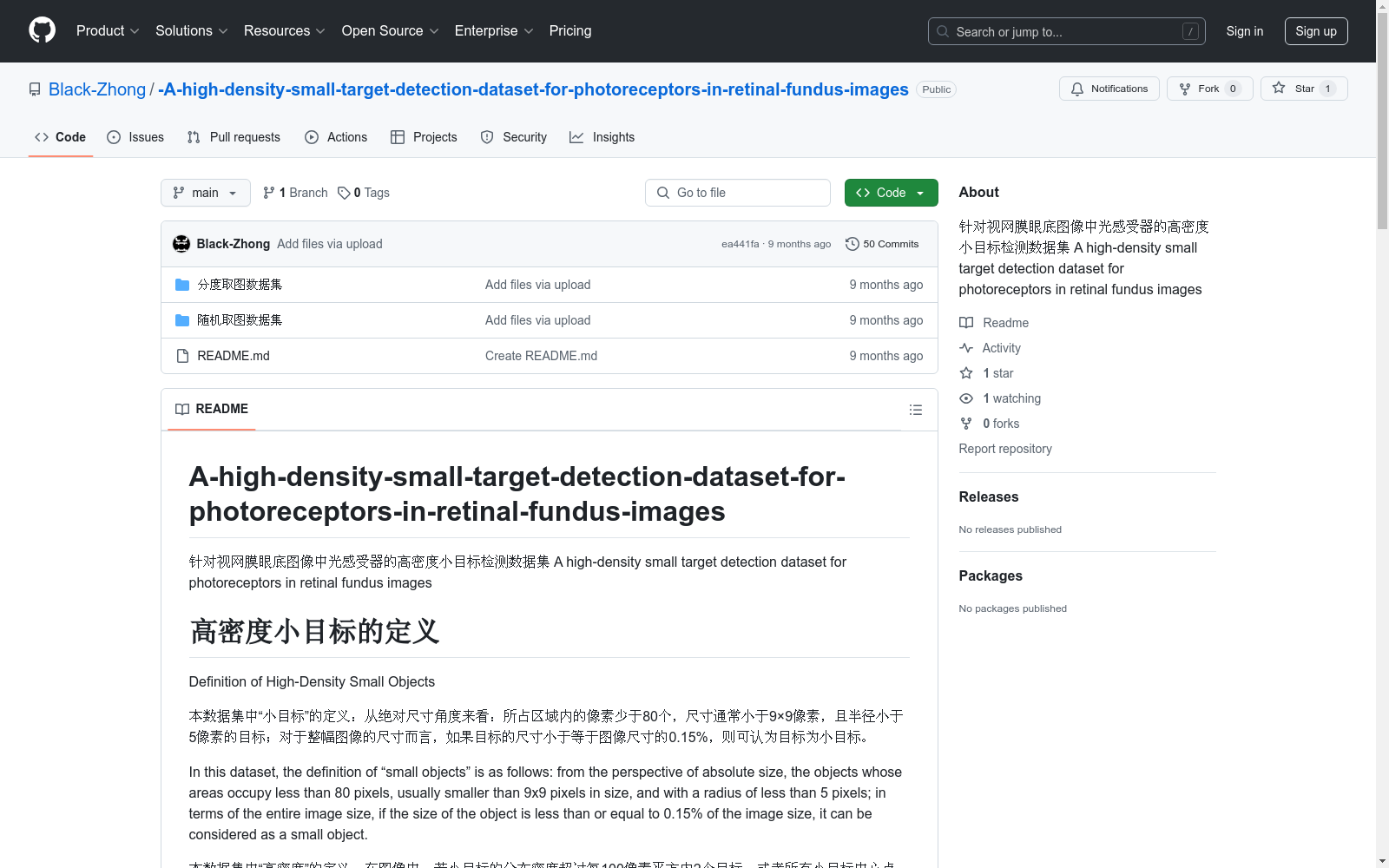Click the branch icon beside 1 Branch

click(269, 193)
